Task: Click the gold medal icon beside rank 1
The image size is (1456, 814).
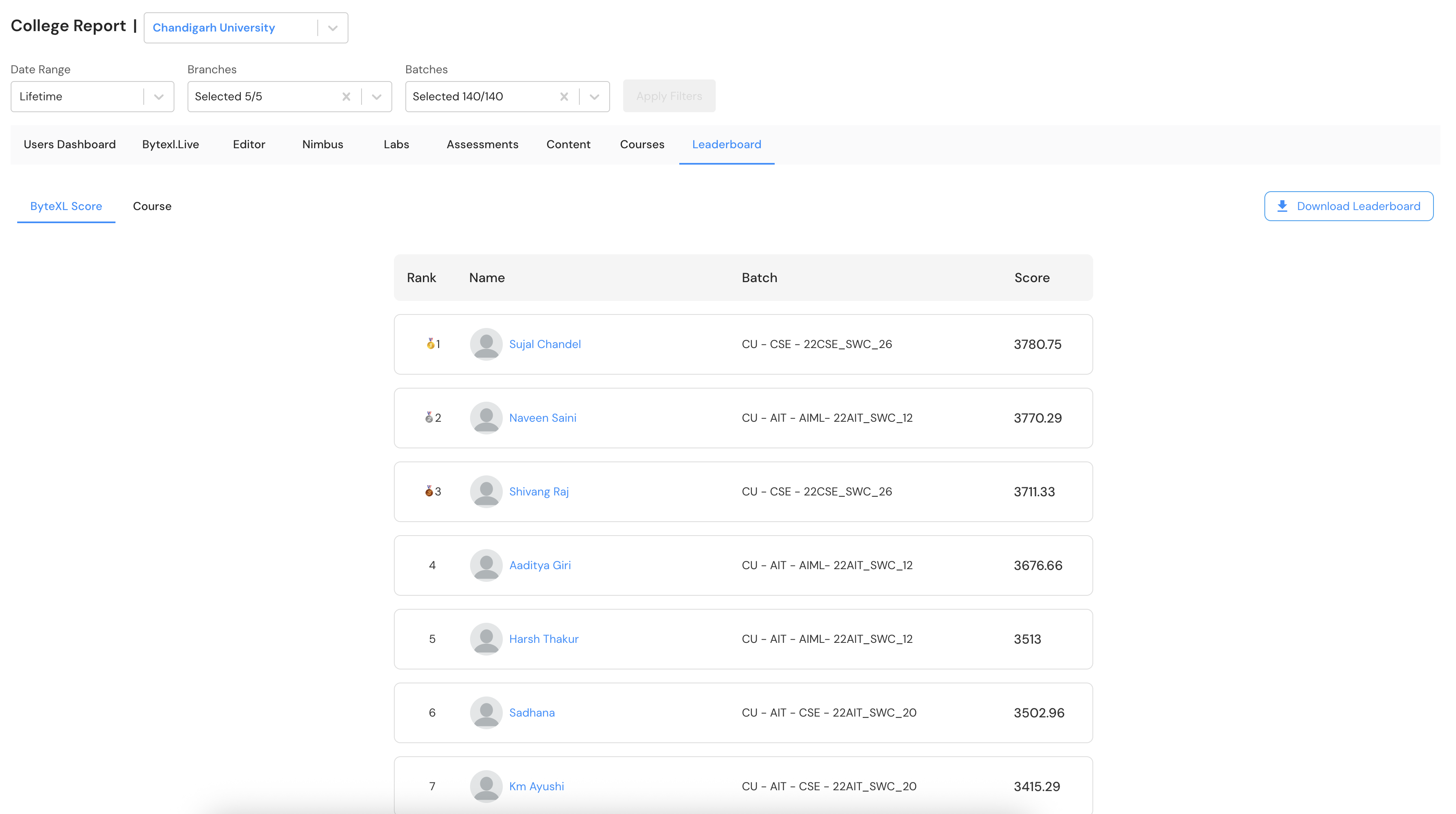Action: (x=430, y=344)
